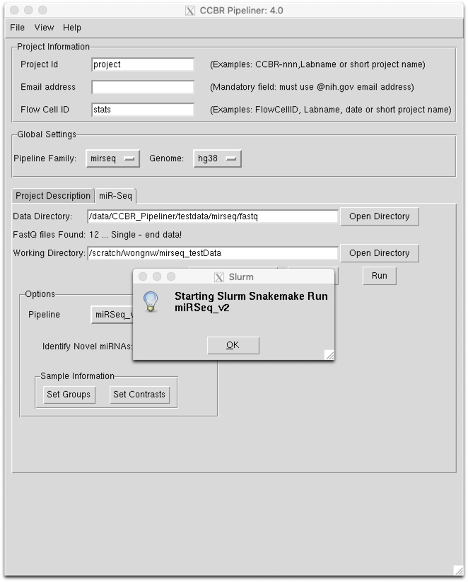Click the Mandatory field @nih.gov hint text
Screen dimensions: 468x582
(x=312, y=87)
